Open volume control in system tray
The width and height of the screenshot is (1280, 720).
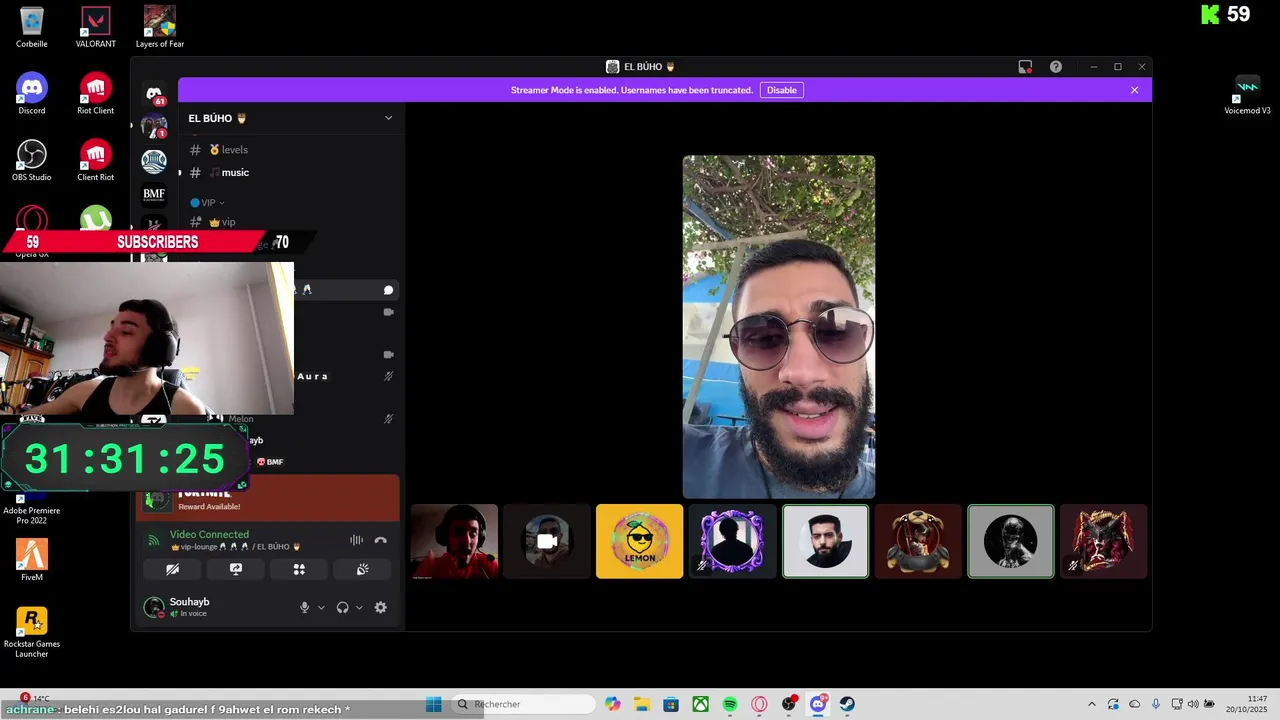(1193, 704)
